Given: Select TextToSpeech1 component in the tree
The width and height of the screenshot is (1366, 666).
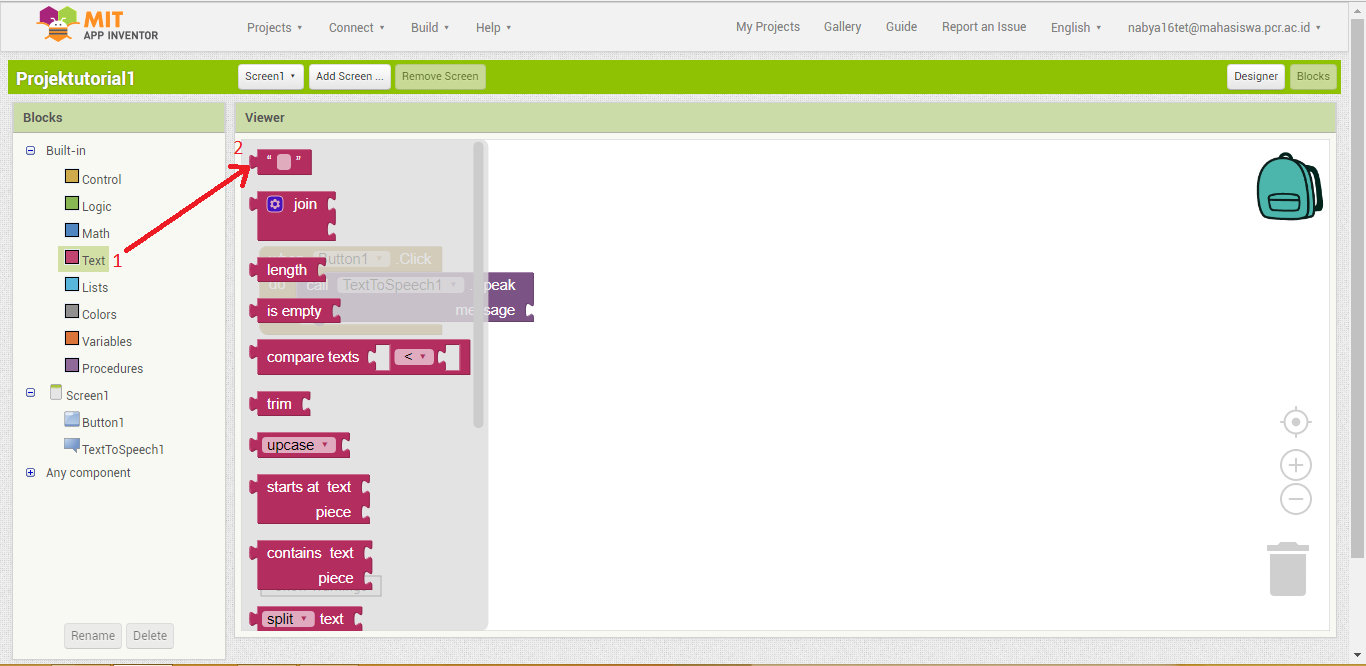Looking at the screenshot, I should point(114,449).
